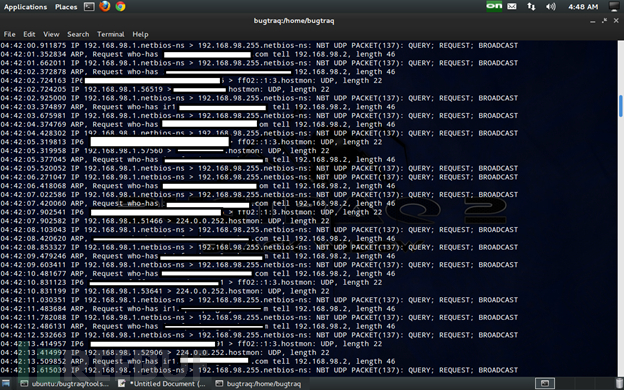
Task: Click the workspace switcher in bottom panel
Action: 545,384
